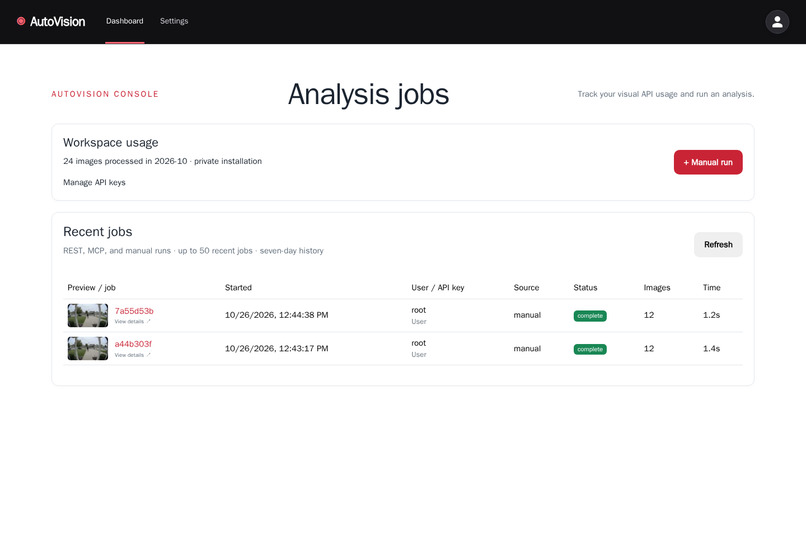Click the 'AUTOVISION CONSOLE' label

point(105,94)
